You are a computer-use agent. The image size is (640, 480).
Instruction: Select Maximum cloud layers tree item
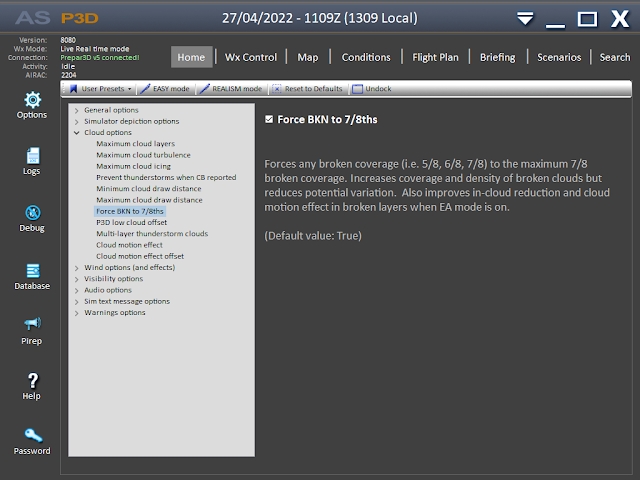point(136,144)
